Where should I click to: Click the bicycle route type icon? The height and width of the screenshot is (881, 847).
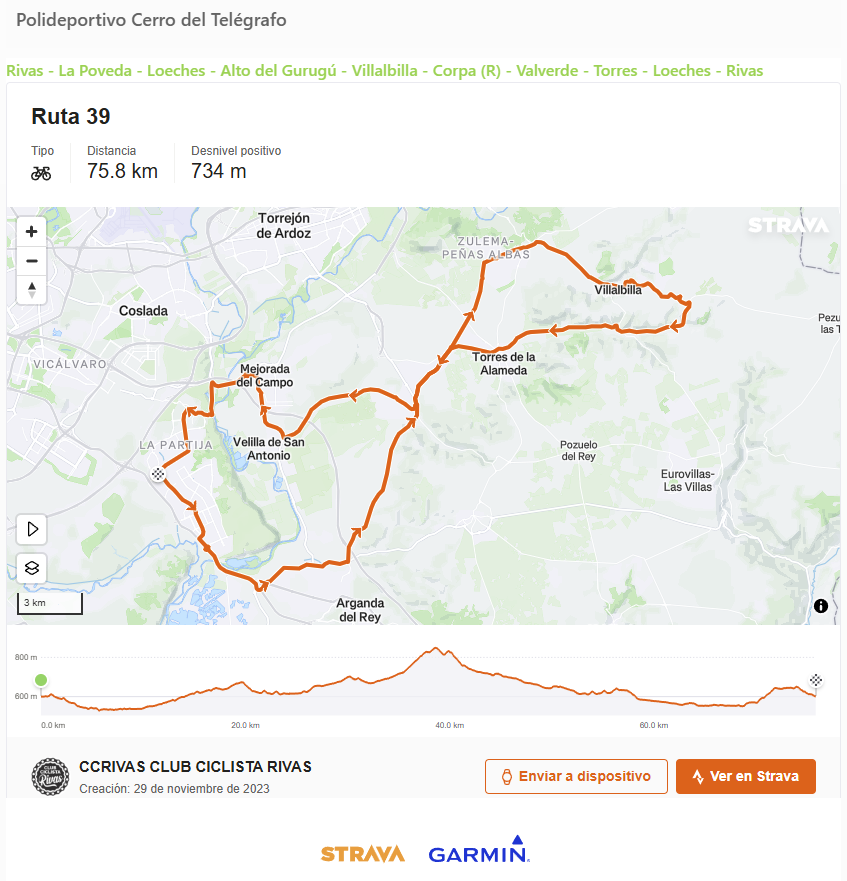(x=41, y=172)
